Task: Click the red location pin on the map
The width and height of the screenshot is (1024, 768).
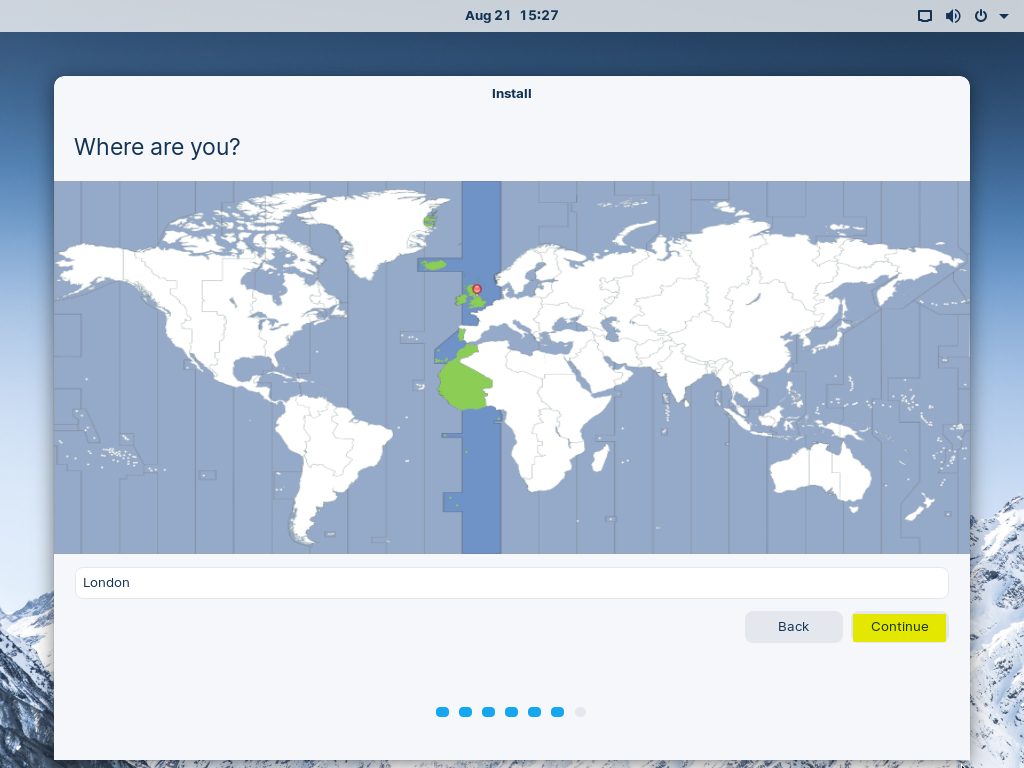Action: [477, 290]
